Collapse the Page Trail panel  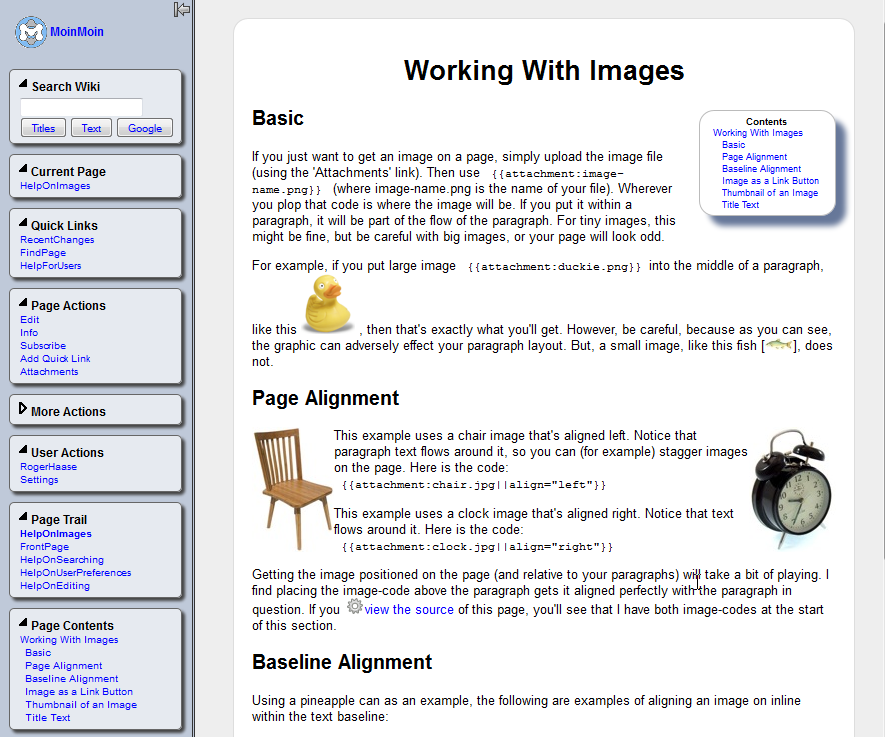point(23,518)
